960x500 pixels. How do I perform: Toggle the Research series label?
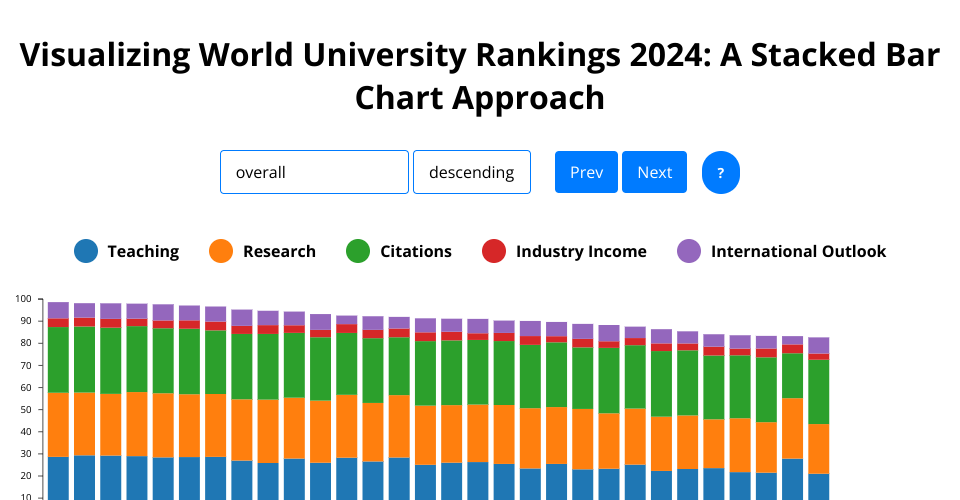pos(279,252)
